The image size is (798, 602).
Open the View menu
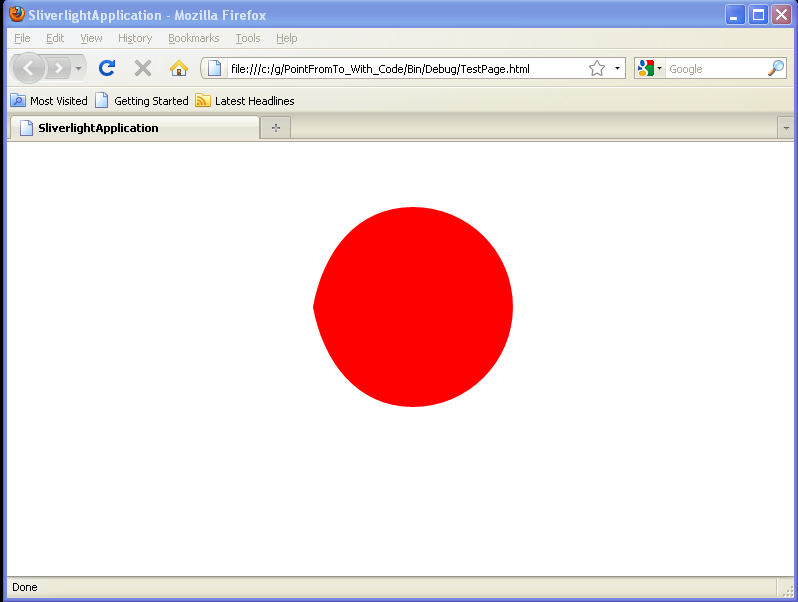coord(91,38)
